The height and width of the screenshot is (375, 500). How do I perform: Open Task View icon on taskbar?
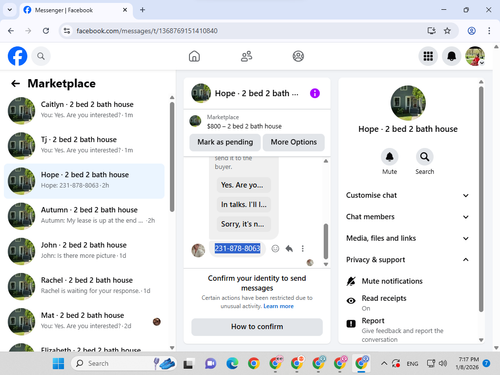(188, 363)
